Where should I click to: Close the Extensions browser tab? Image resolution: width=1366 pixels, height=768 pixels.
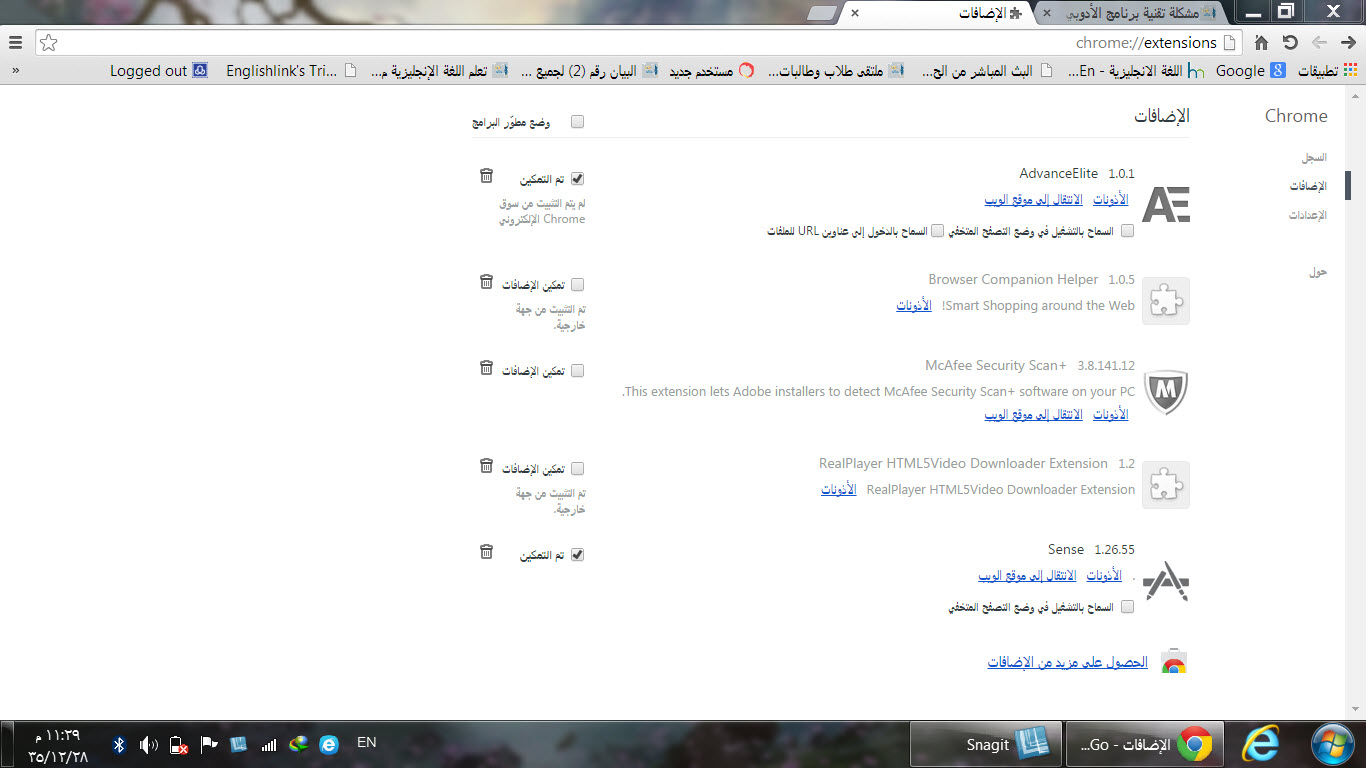click(x=853, y=14)
